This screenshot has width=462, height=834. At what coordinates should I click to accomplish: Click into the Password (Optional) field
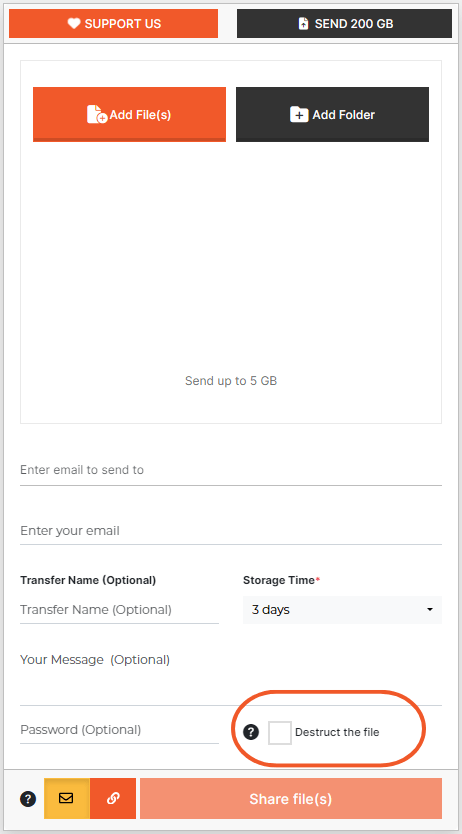(120, 730)
